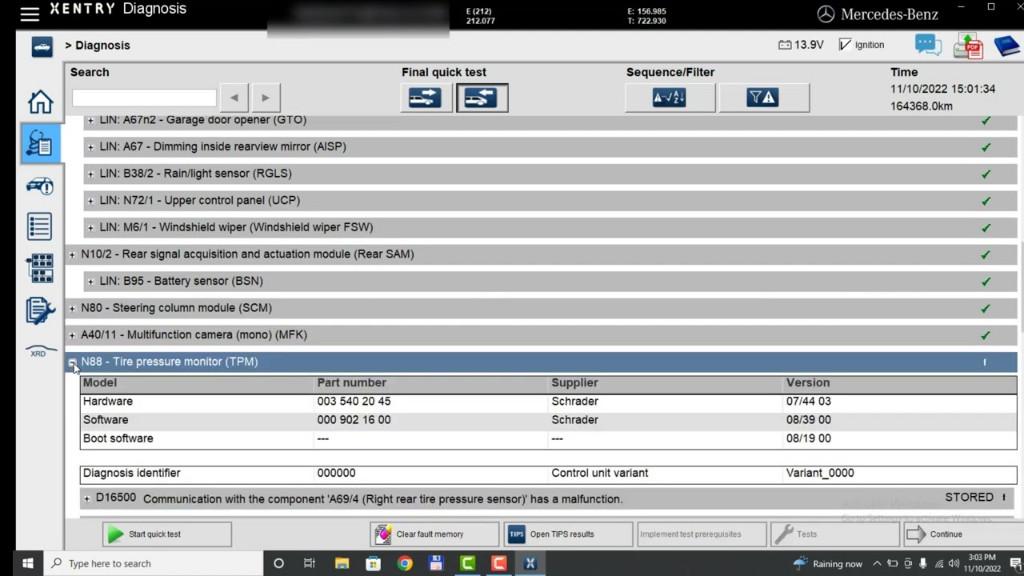
Task: Open Task View on taskbar
Action: coord(310,563)
